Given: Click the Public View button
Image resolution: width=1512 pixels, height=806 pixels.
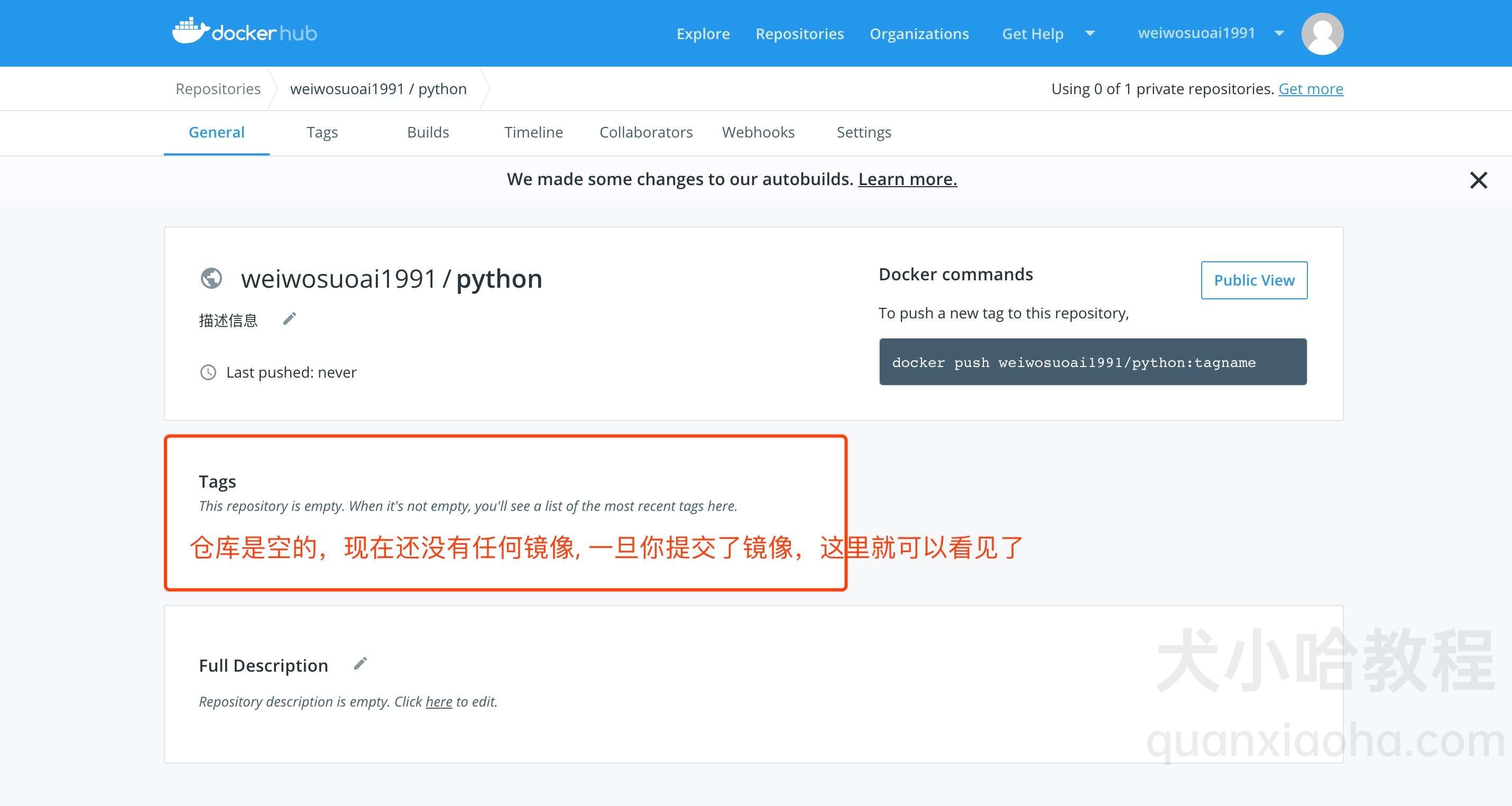Looking at the screenshot, I should 1253,280.
